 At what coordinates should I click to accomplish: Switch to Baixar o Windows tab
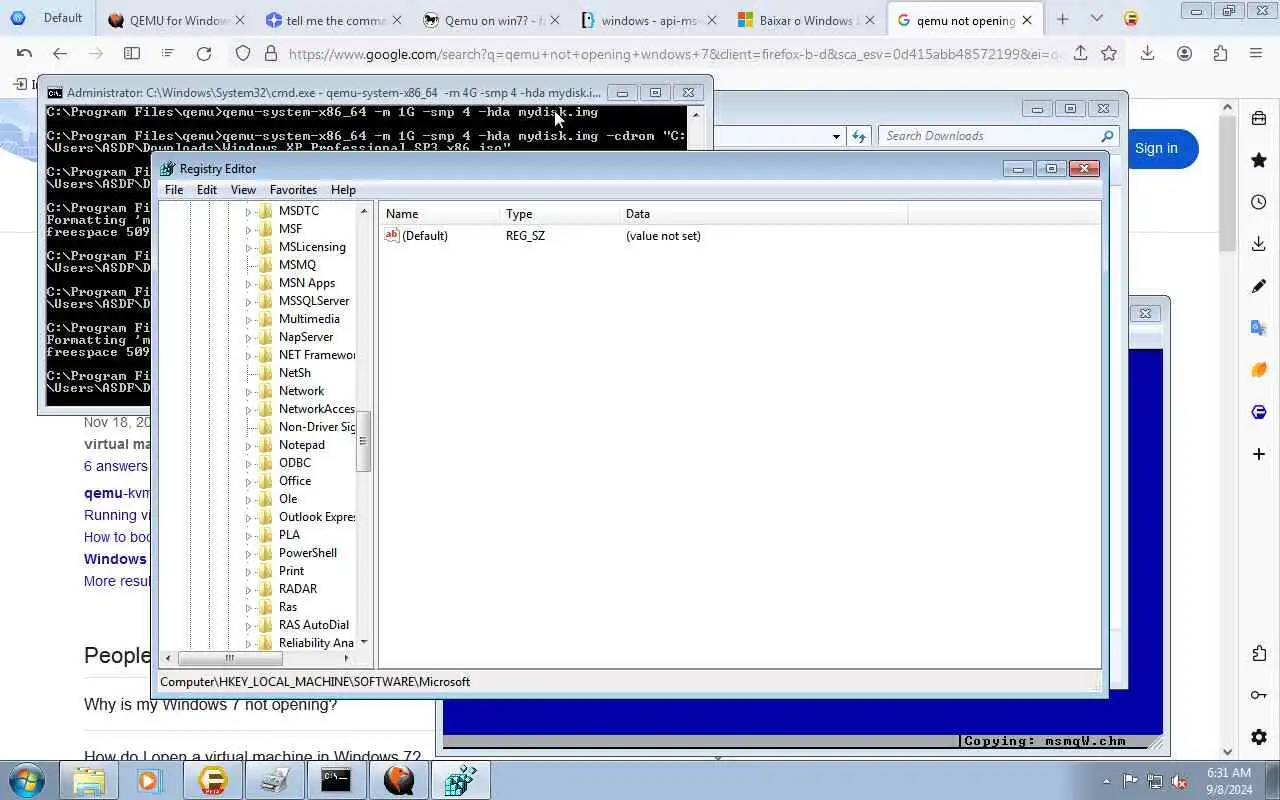[x=808, y=20]
